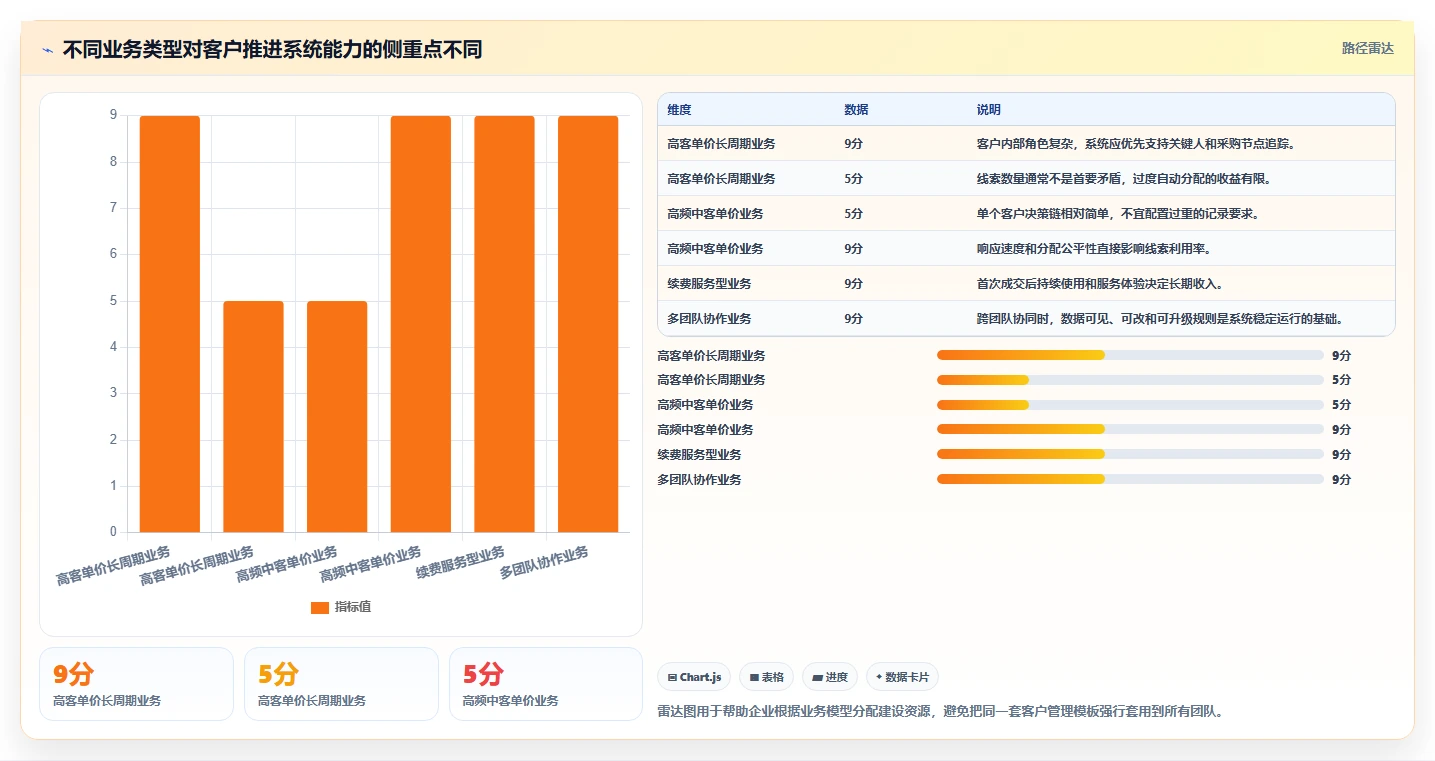Click the y-axis tick label 7
This screenshot has width=1435, height=761.
[113, 208]
